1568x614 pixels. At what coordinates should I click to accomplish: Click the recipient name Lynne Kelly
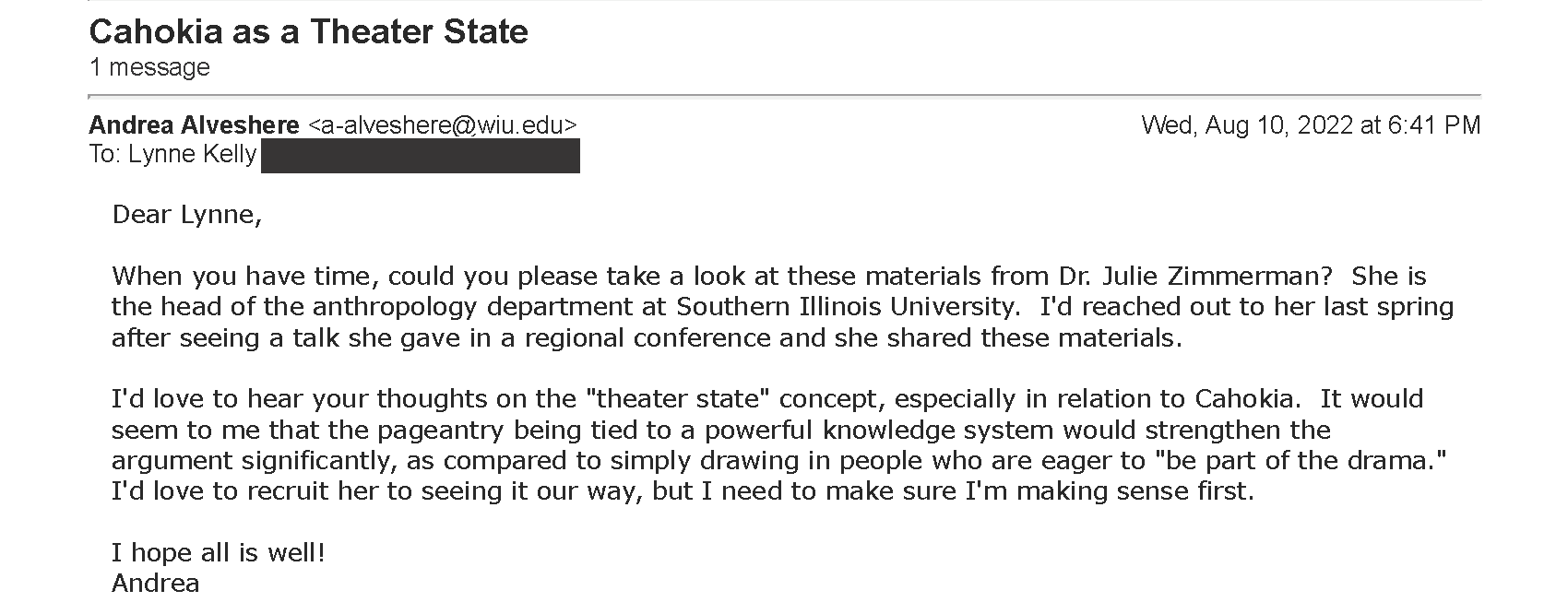point(192,154)
